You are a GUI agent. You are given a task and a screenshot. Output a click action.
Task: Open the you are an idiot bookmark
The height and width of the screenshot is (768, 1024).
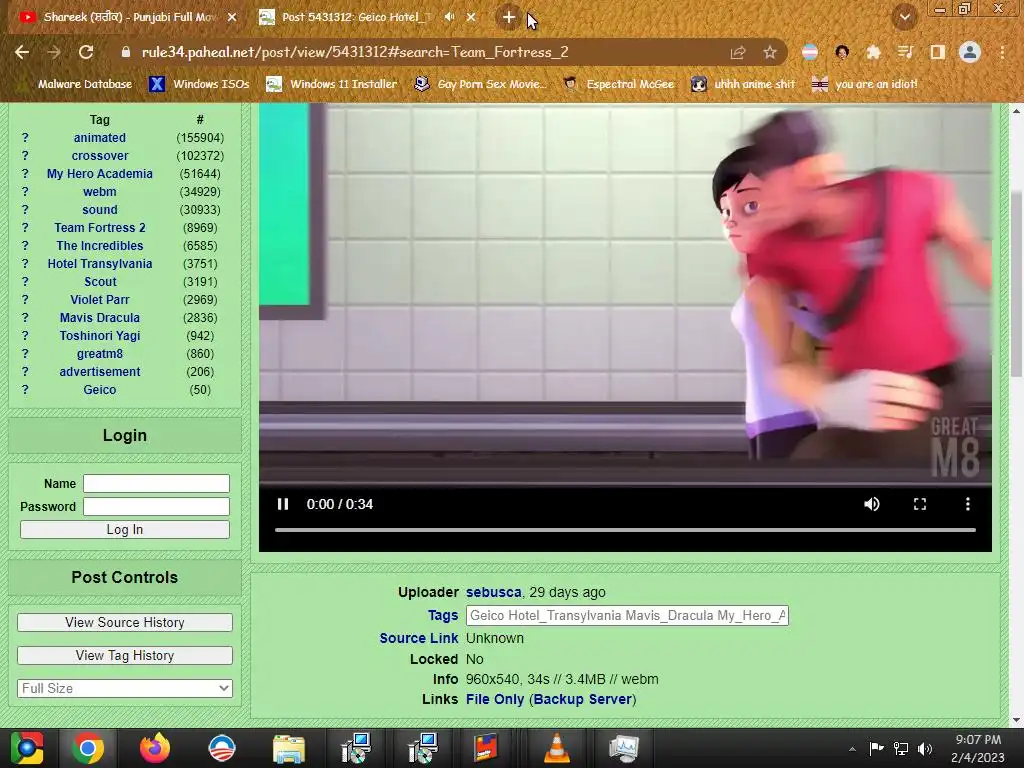(864, 84)
